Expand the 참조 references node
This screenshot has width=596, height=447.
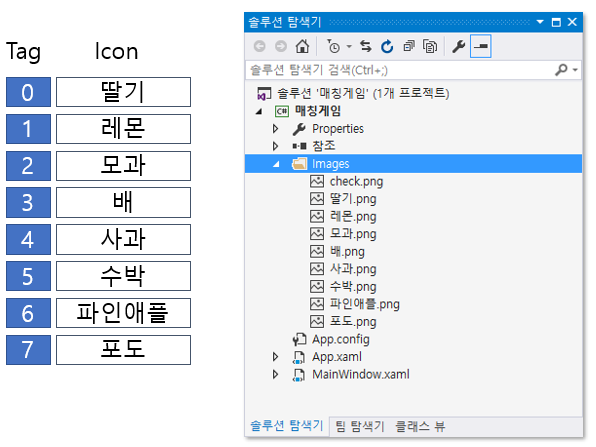click(276, 146)
